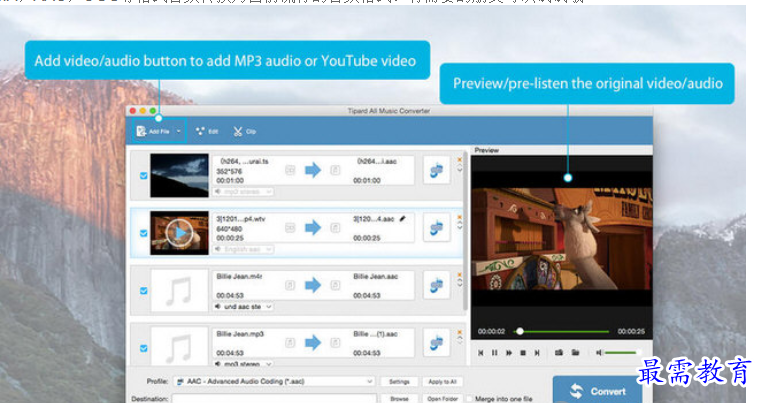
Task: Adjust the preview volume slider
Action: point(621,353)
